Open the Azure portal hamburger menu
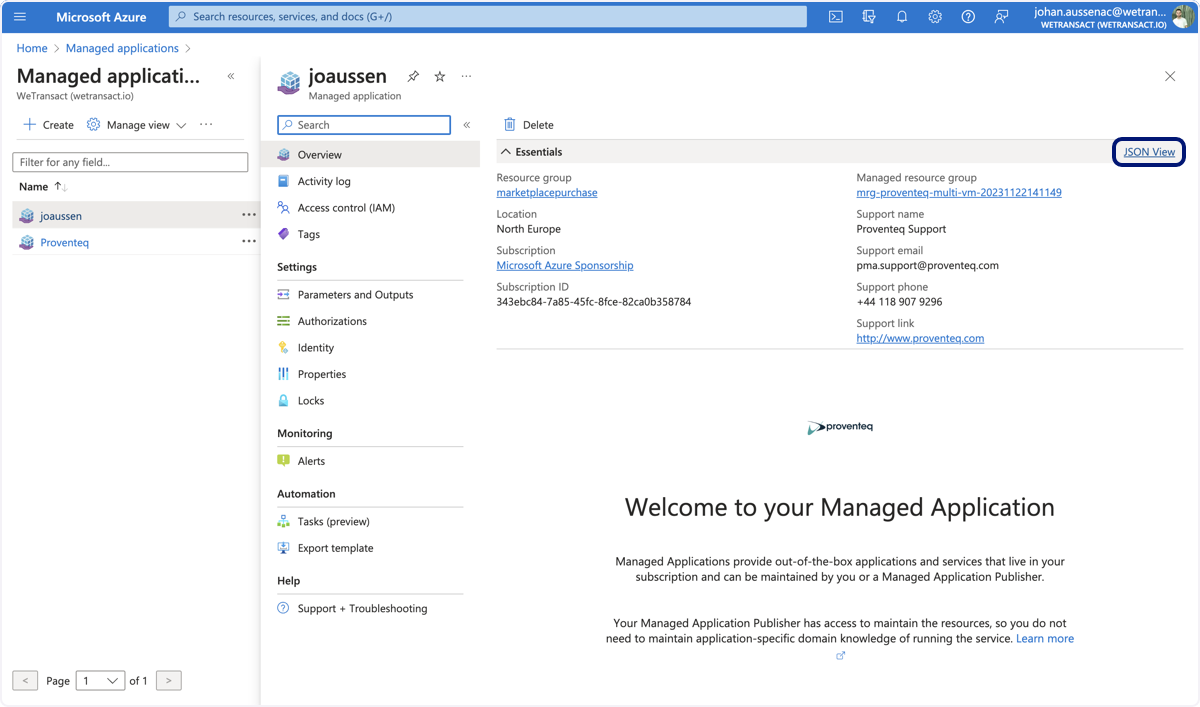1200x707 pixels. point(20,17)
